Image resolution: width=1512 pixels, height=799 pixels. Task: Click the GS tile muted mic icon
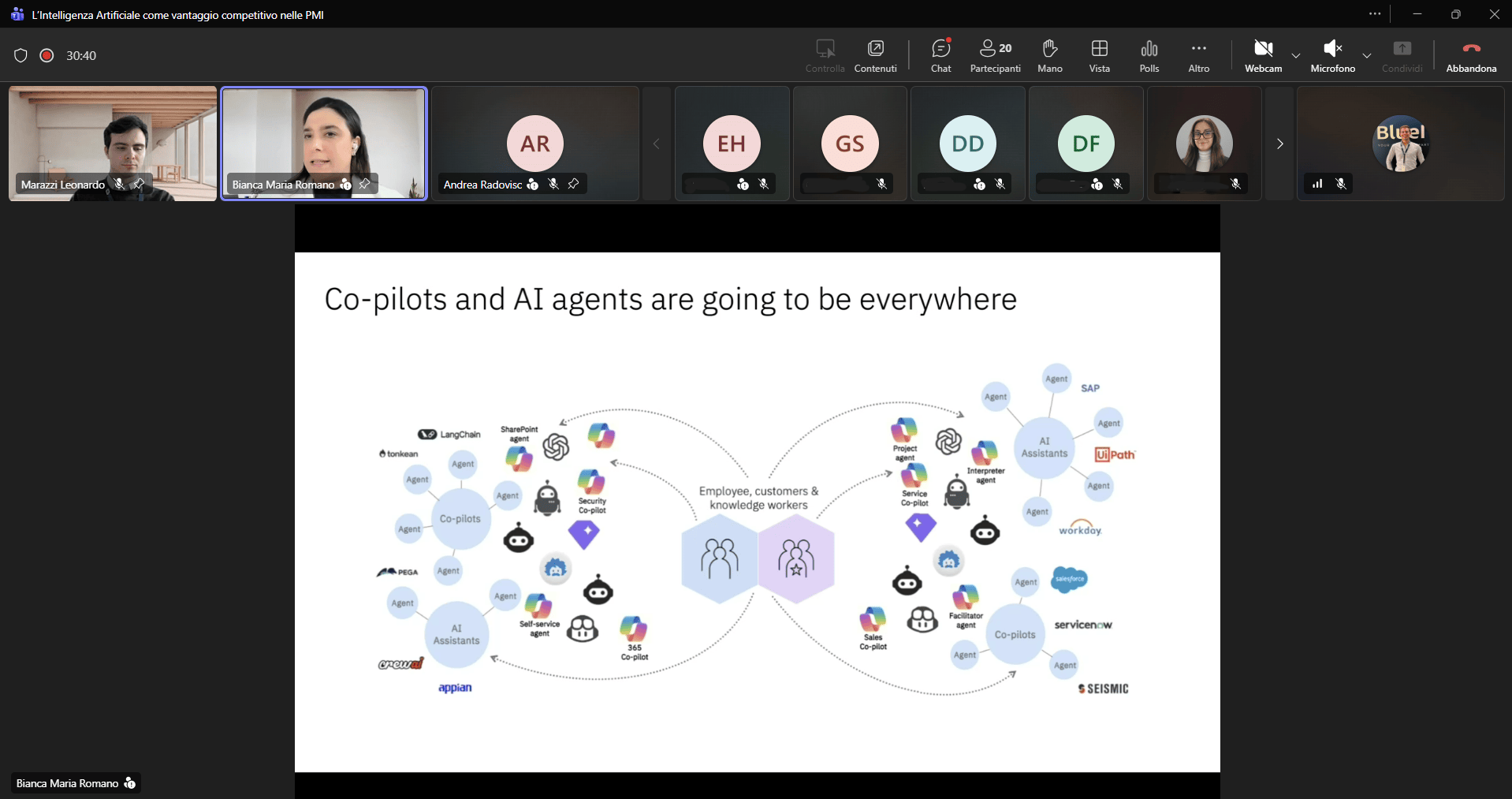coord(881,184)
